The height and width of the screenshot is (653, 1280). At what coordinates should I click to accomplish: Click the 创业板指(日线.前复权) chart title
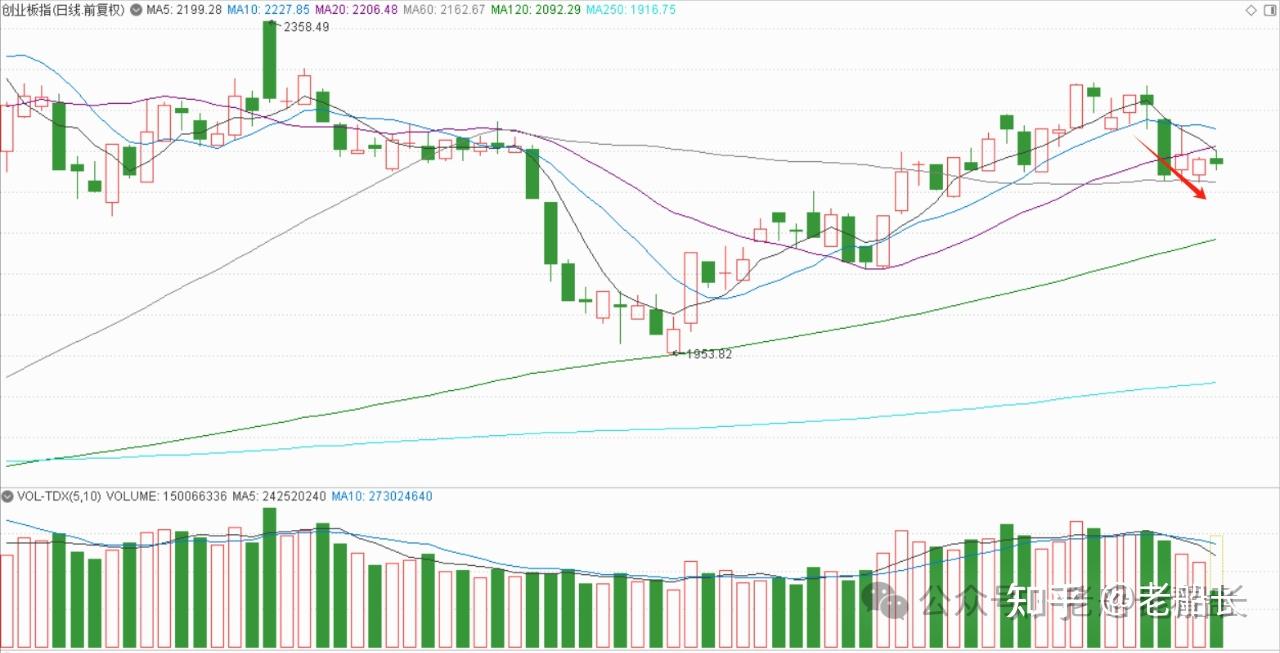[64, 9]
